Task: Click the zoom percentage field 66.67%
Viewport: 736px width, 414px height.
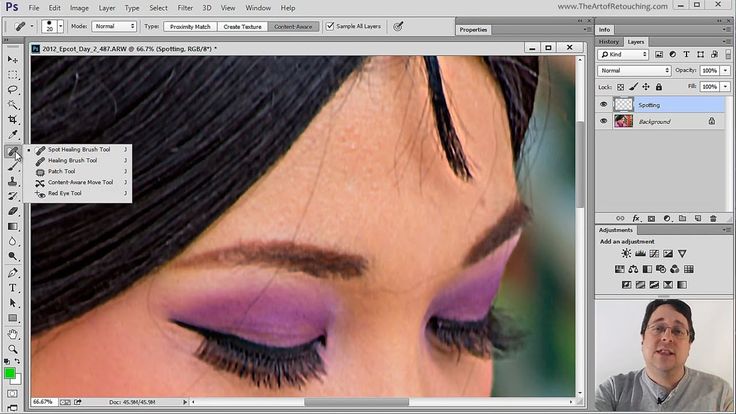Action: pos(43,402)
